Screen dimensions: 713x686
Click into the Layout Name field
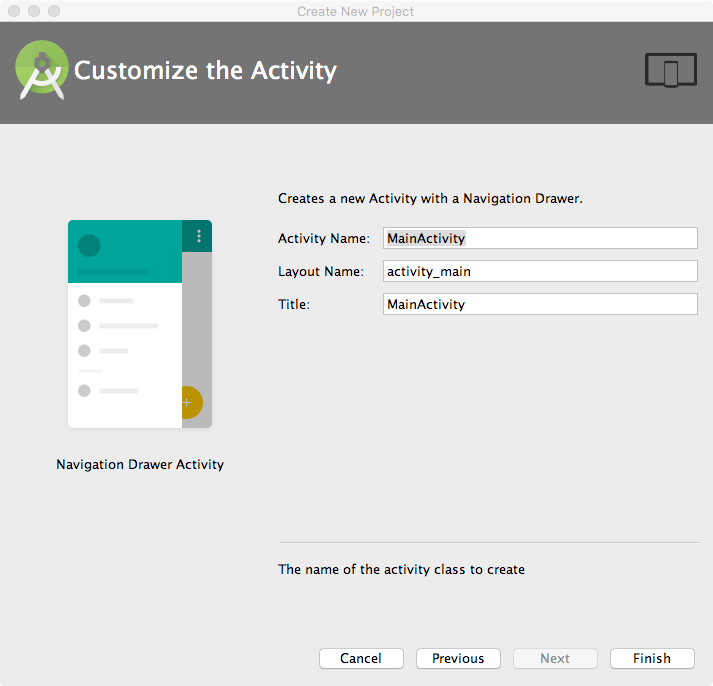coord(540,271)
